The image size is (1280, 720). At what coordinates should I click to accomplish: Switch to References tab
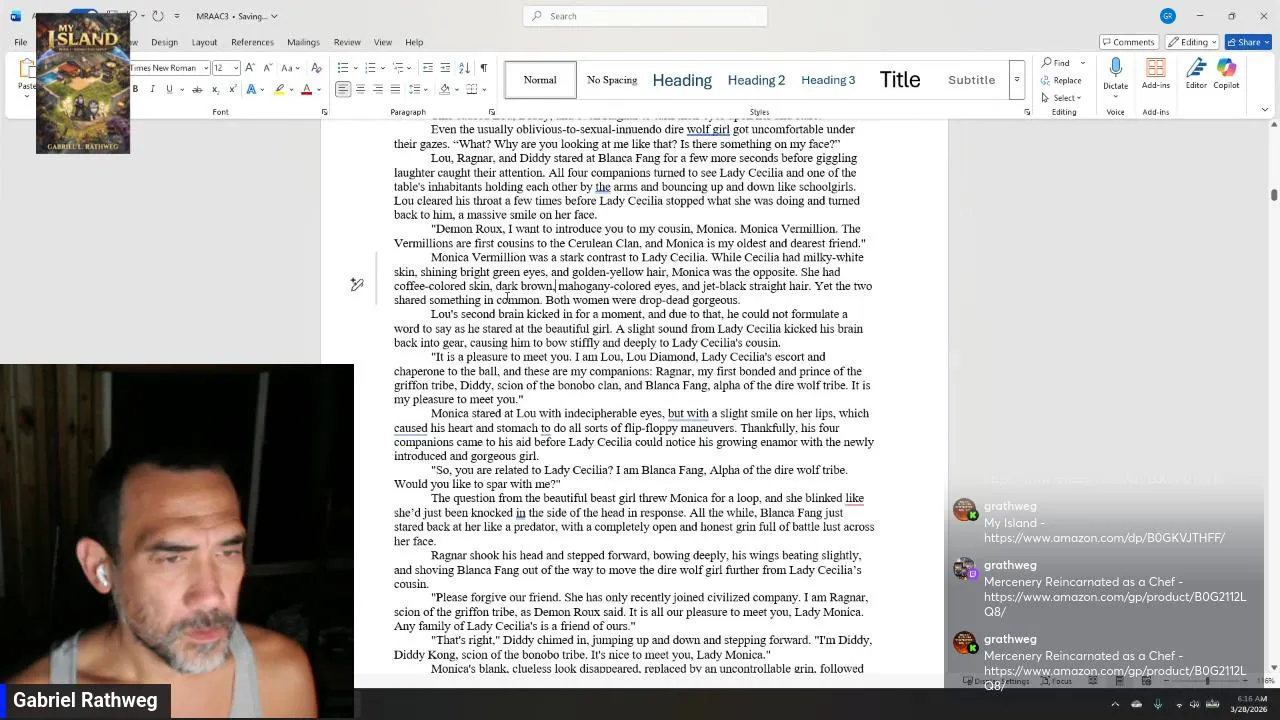coord(252,42)
